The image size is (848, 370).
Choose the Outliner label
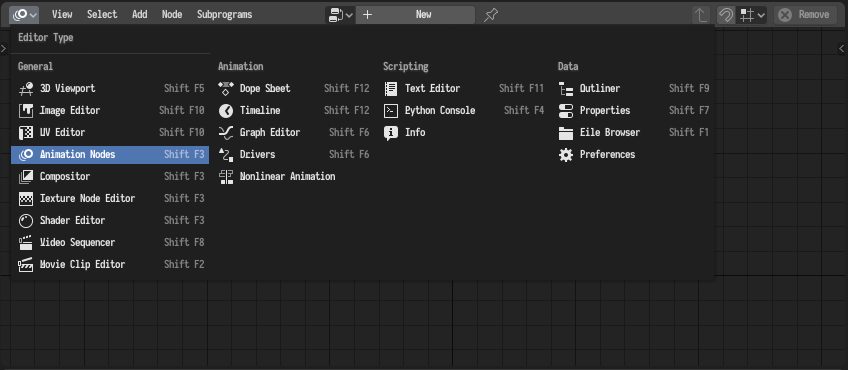(600, 89)
